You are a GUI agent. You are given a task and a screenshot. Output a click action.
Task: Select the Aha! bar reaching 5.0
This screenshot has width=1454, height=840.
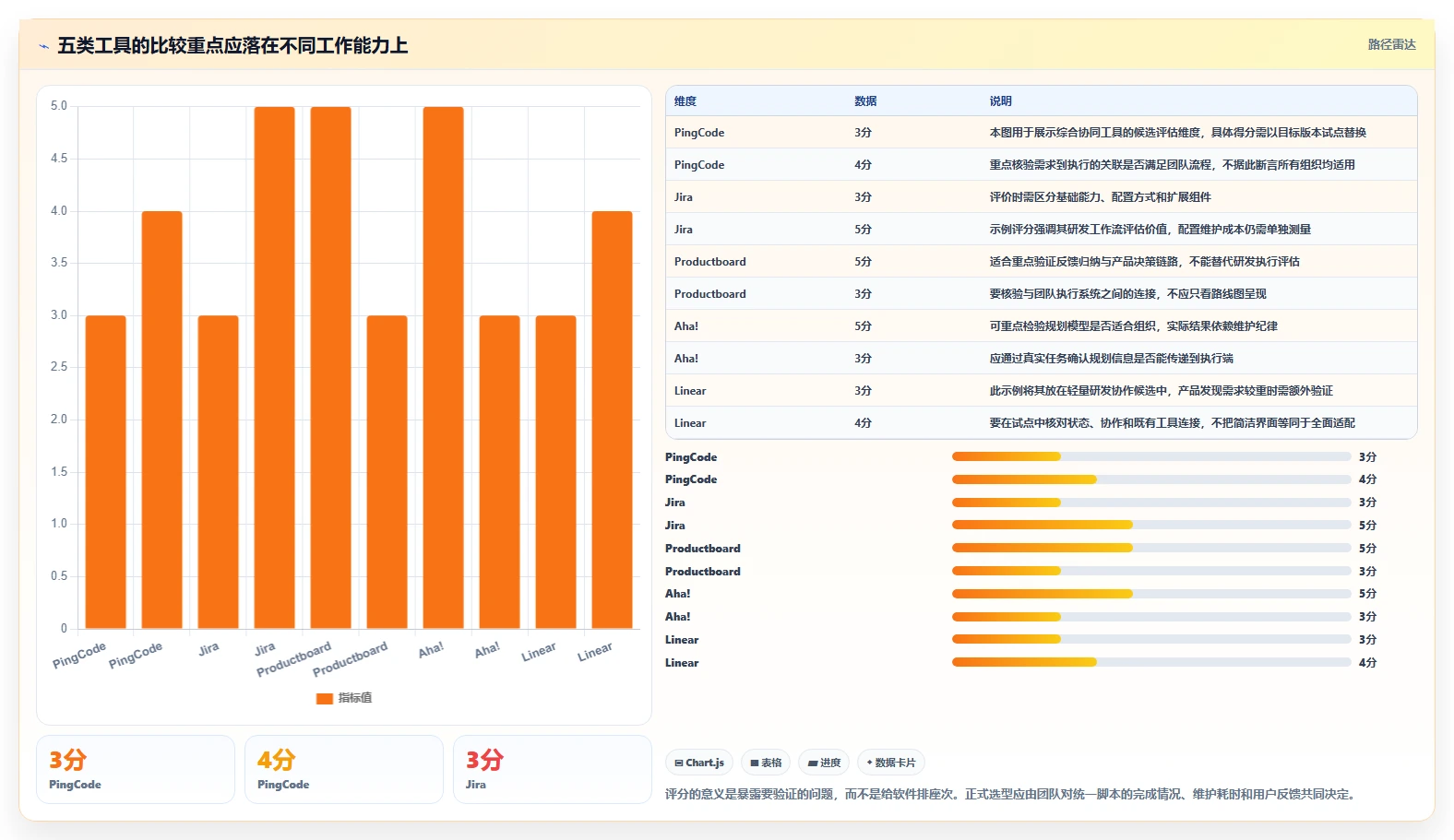[444, 368]
